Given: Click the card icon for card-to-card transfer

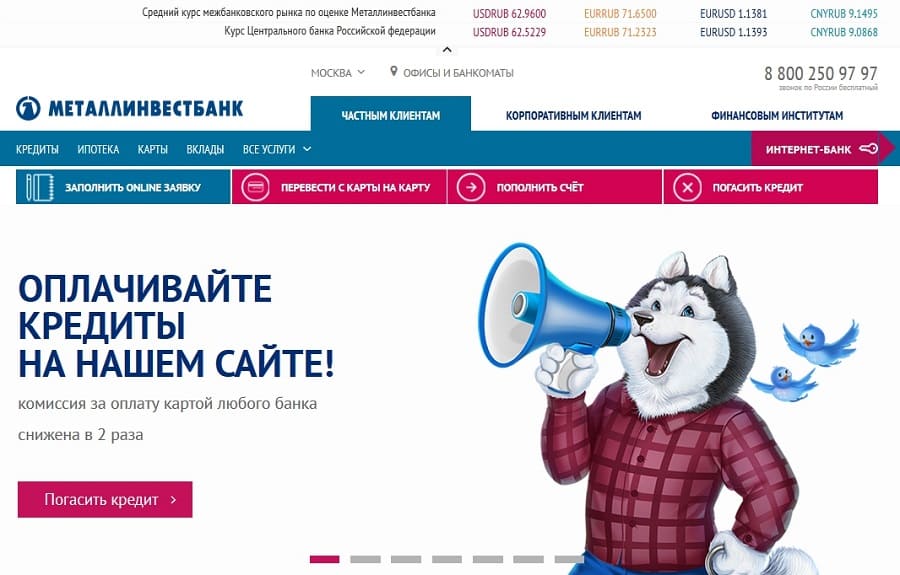Looking at the screenshot, I should point(255,187).
